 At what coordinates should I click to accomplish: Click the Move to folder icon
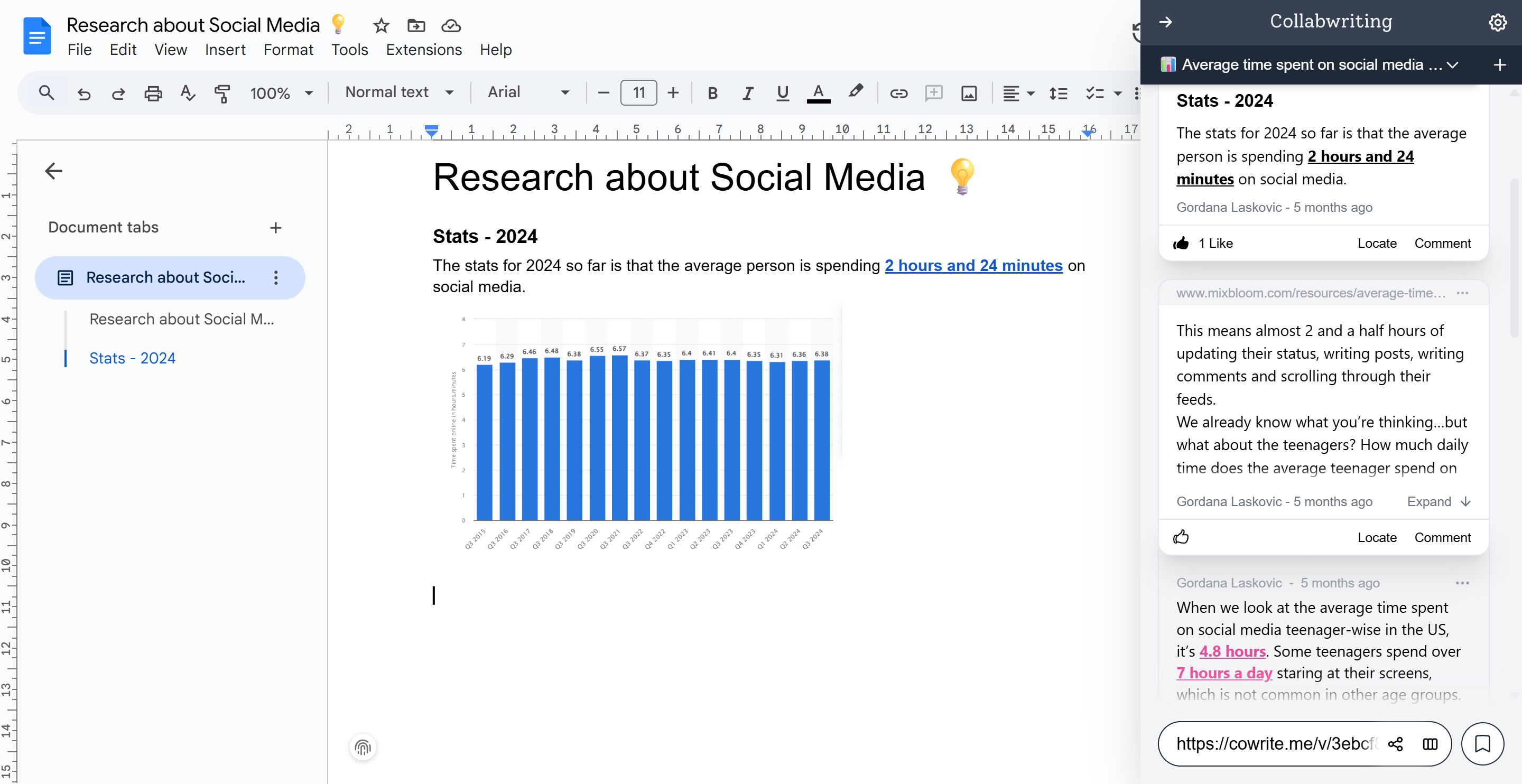(x=416, y=25)
